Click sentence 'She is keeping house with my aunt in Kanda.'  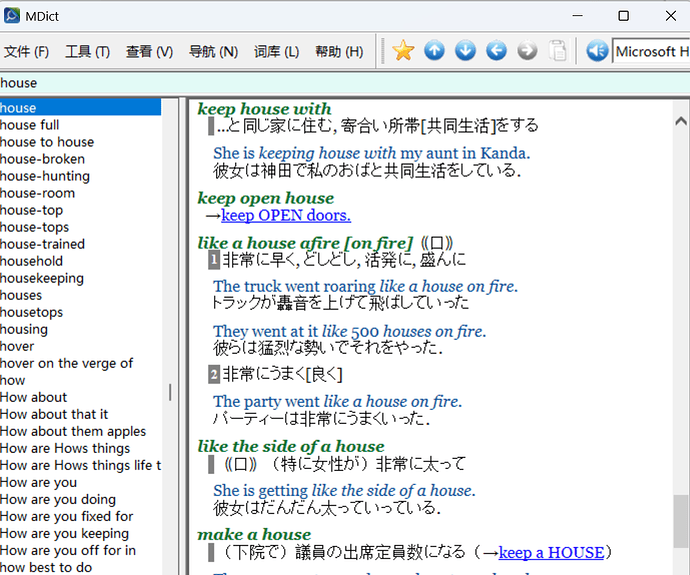coord(372,153)
